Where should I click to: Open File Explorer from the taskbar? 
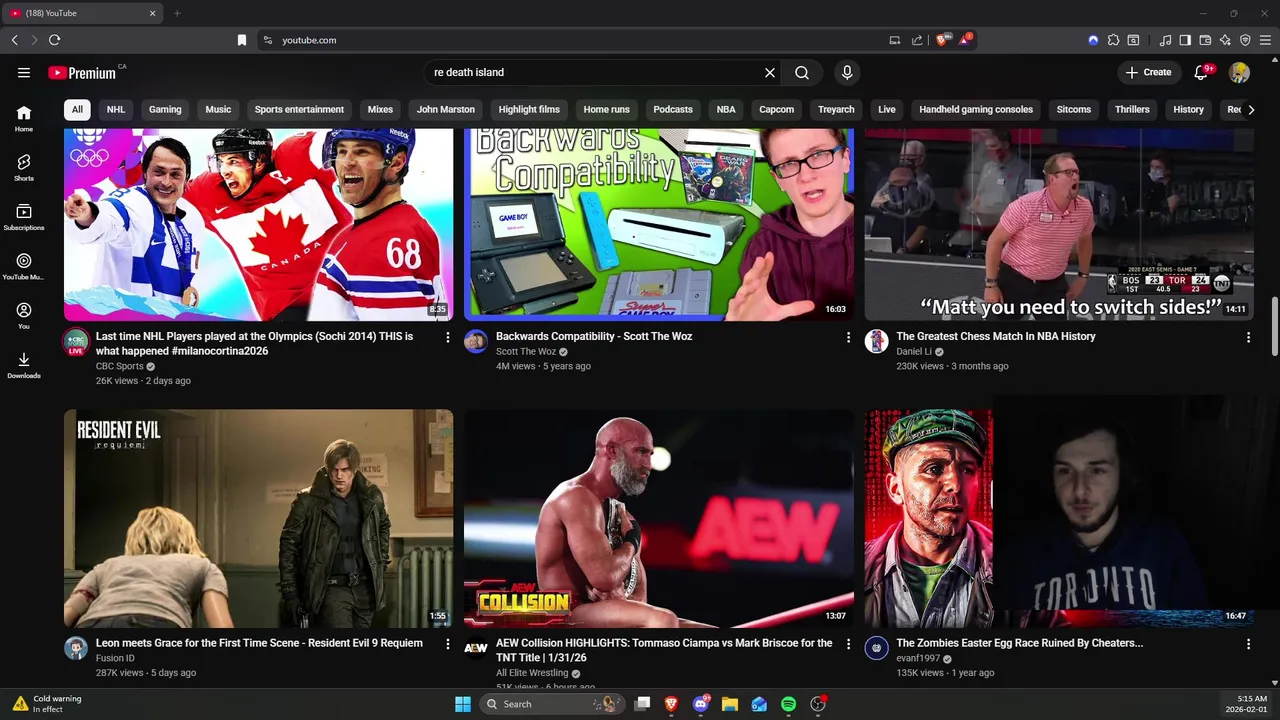[730, 704]
